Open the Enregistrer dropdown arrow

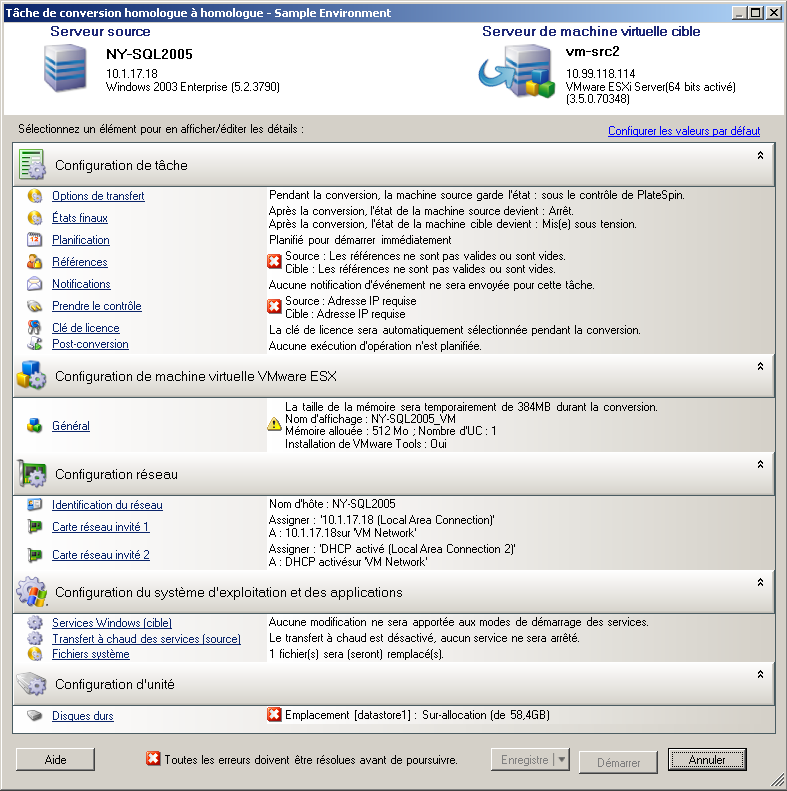point(562,759)
